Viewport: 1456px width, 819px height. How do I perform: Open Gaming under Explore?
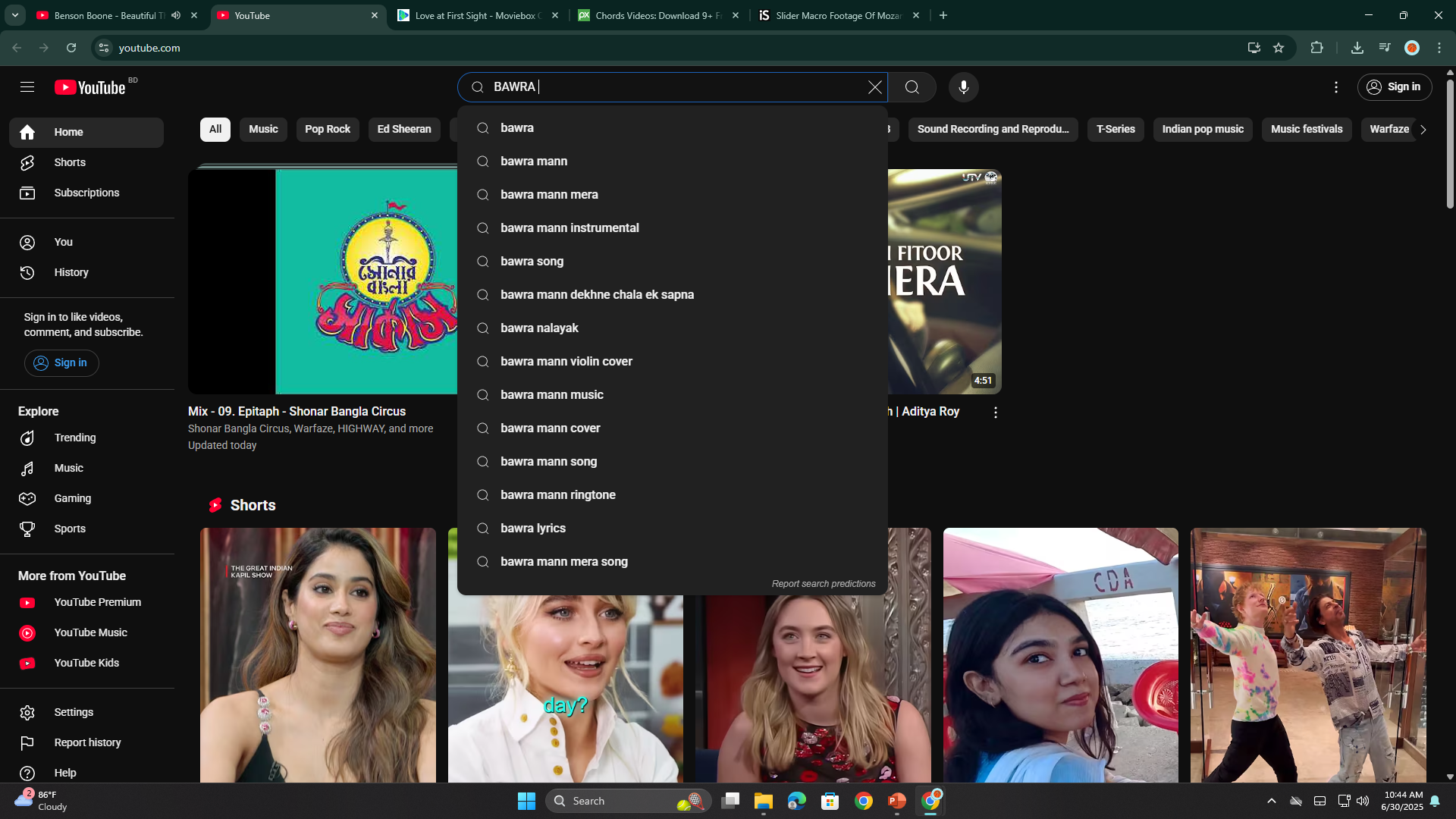point(86,498)
